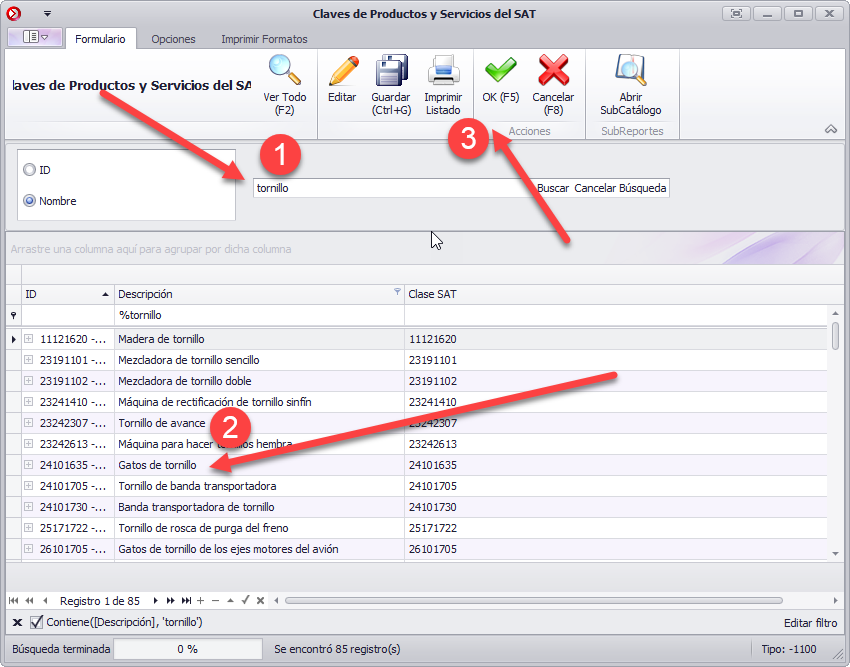Click the Editar pencil icon
This screenshot has width=850, height=667.
pos(343,70)
